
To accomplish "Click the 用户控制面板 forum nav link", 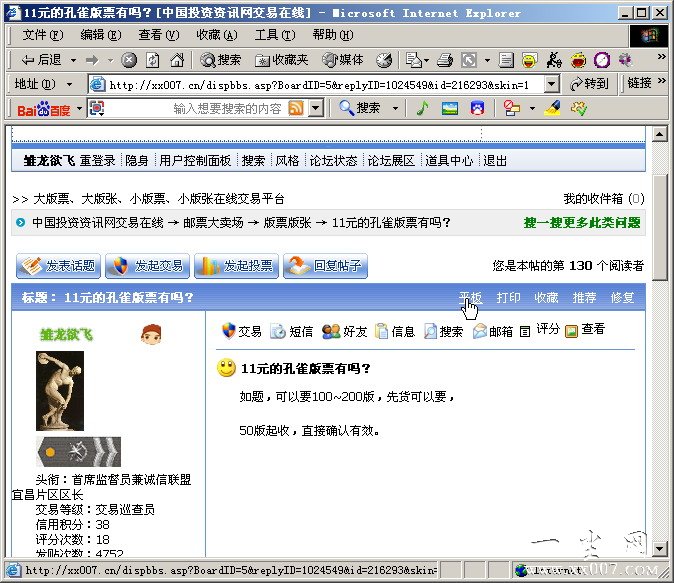I will pos(195,160).
